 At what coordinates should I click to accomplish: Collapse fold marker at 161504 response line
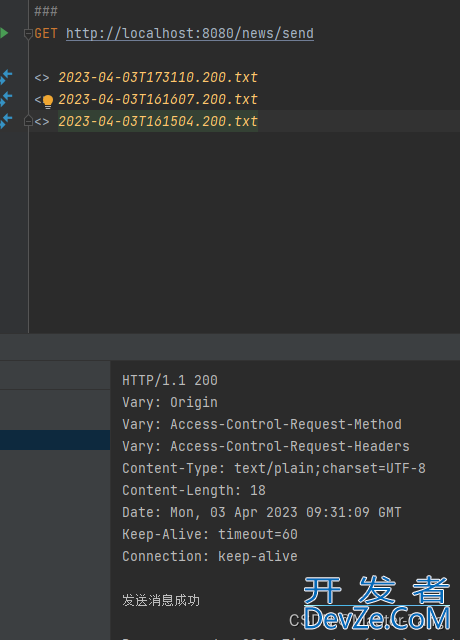tap(28, 121)
